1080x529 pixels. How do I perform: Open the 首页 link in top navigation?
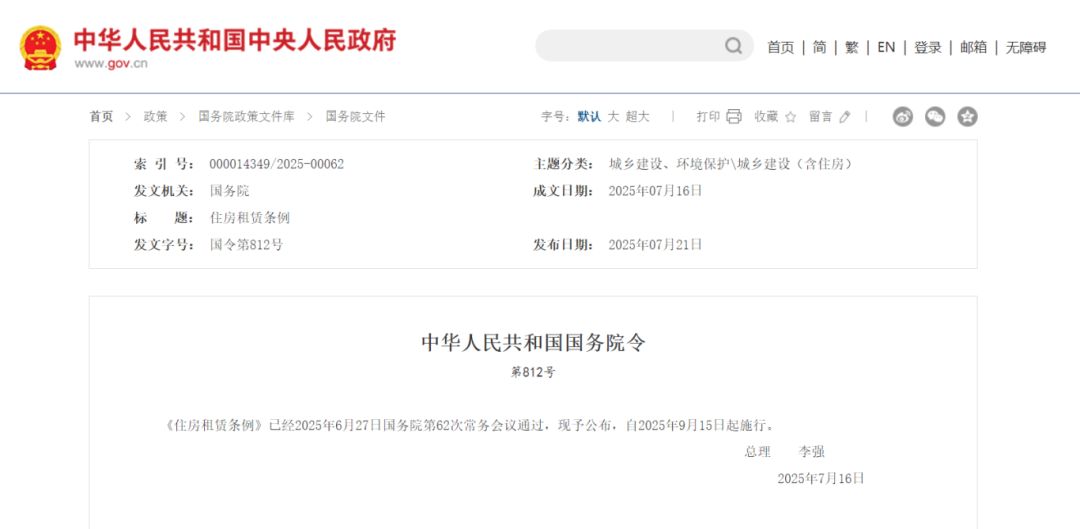point(780,48)
